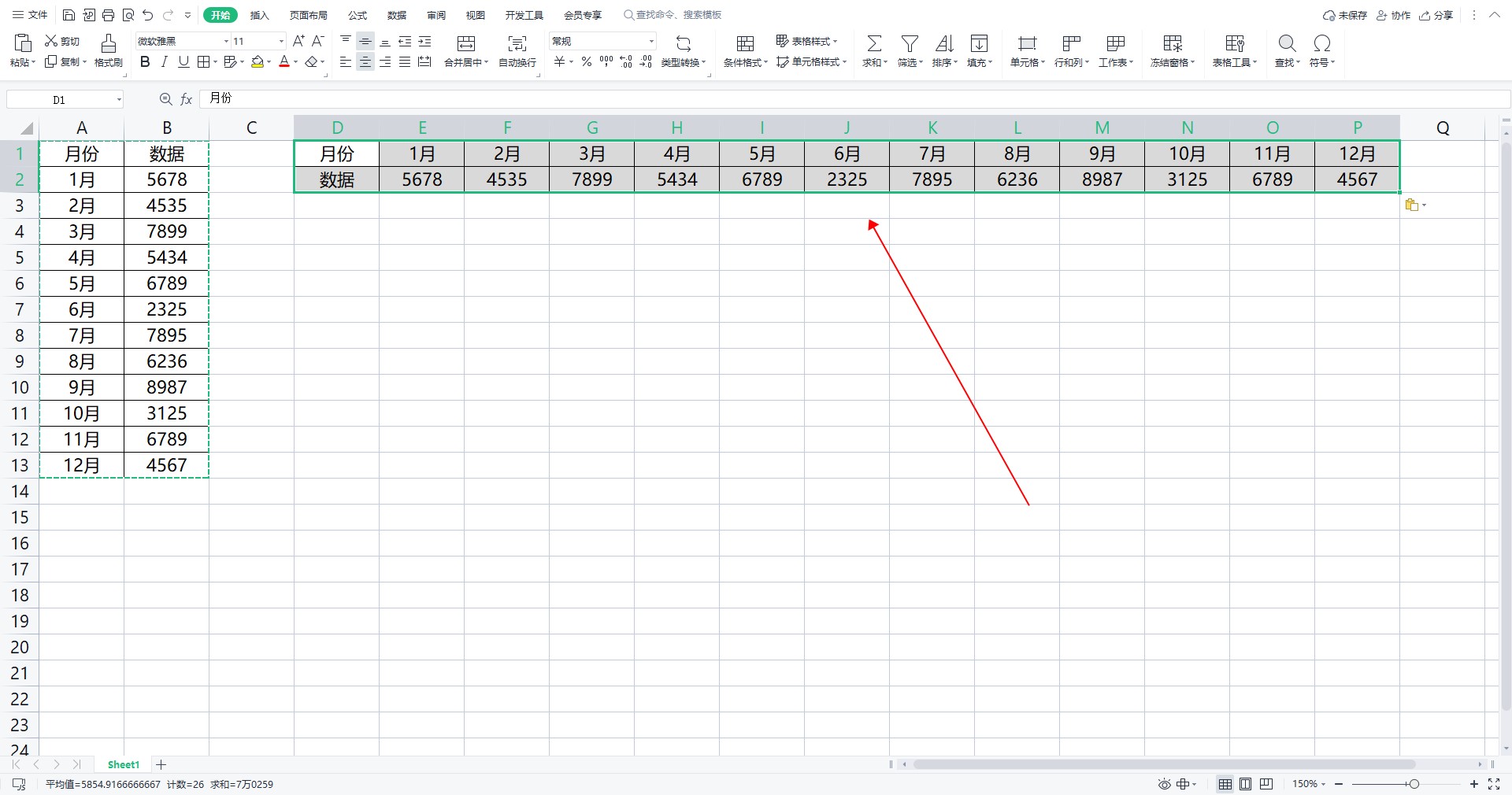Click the Collaborate (协作) button
Image resolution: width=1512 pixels, height=795 pixels.
point(1393,15)
